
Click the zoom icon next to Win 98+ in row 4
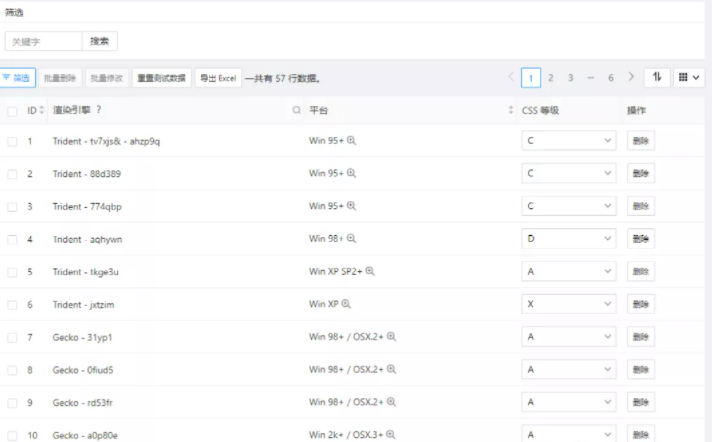point(351,238)
